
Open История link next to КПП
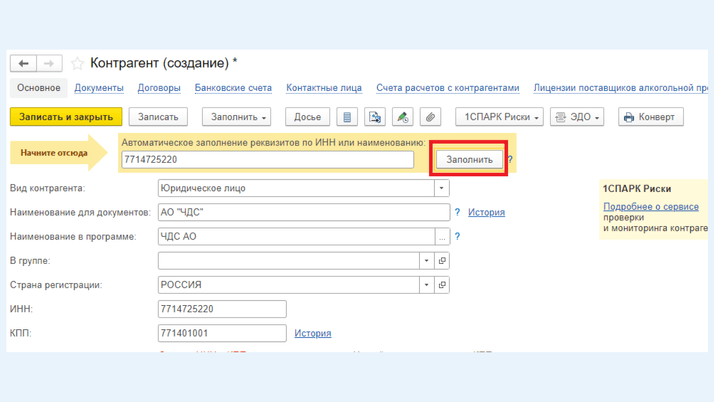click(313, 333)
